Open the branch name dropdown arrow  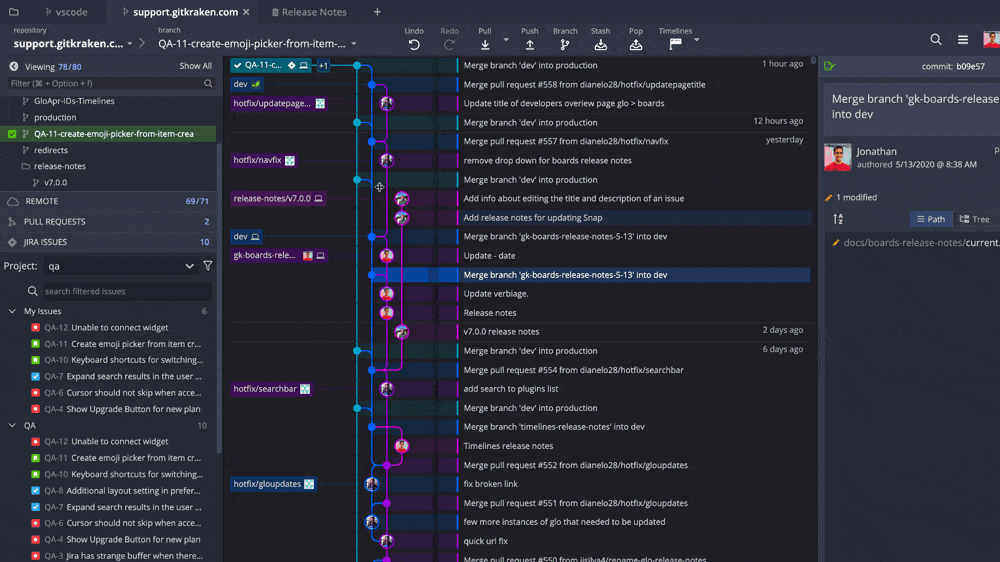click(x=354, y=44)
